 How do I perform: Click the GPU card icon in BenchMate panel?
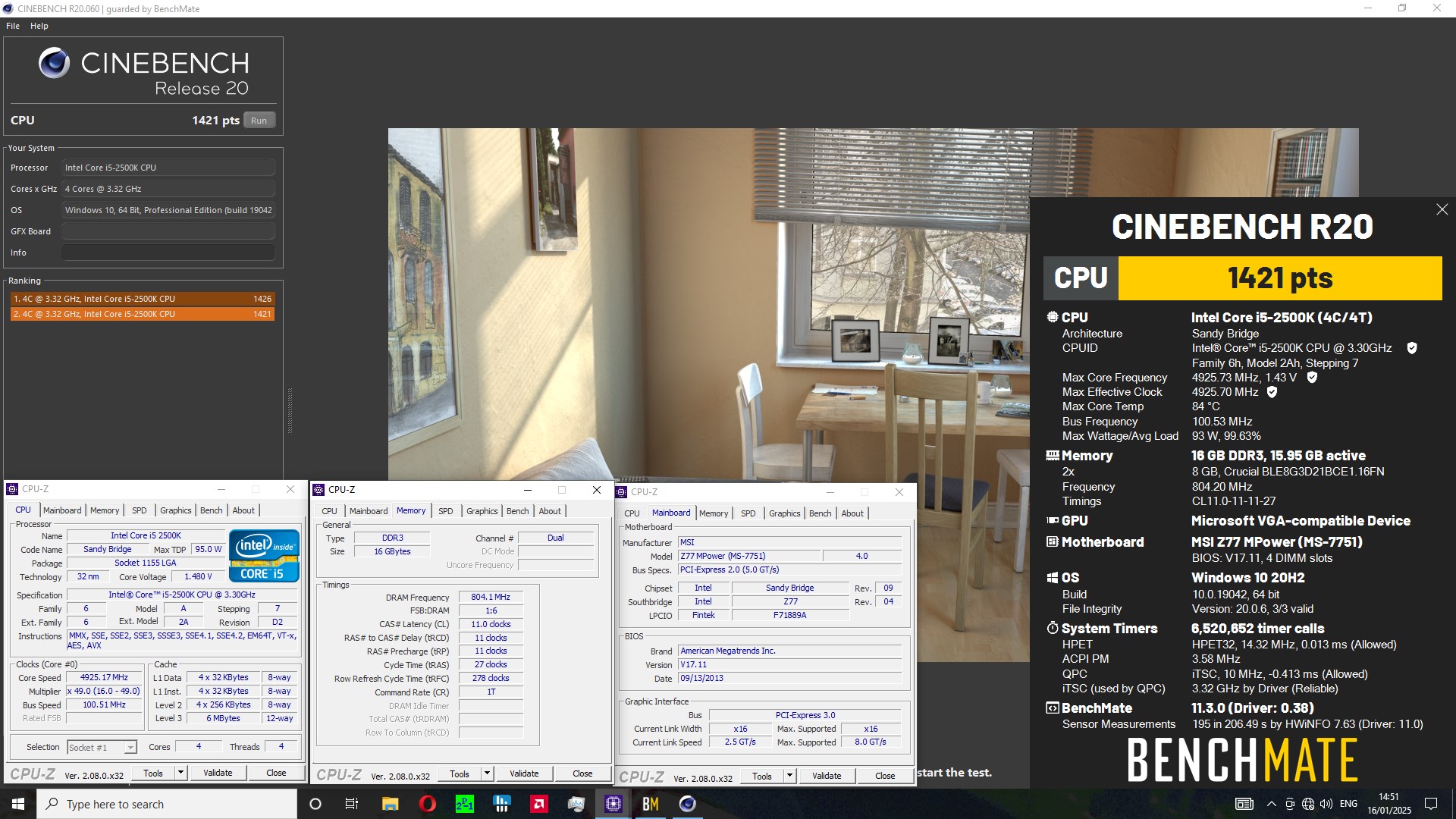tap(1053, 520)
